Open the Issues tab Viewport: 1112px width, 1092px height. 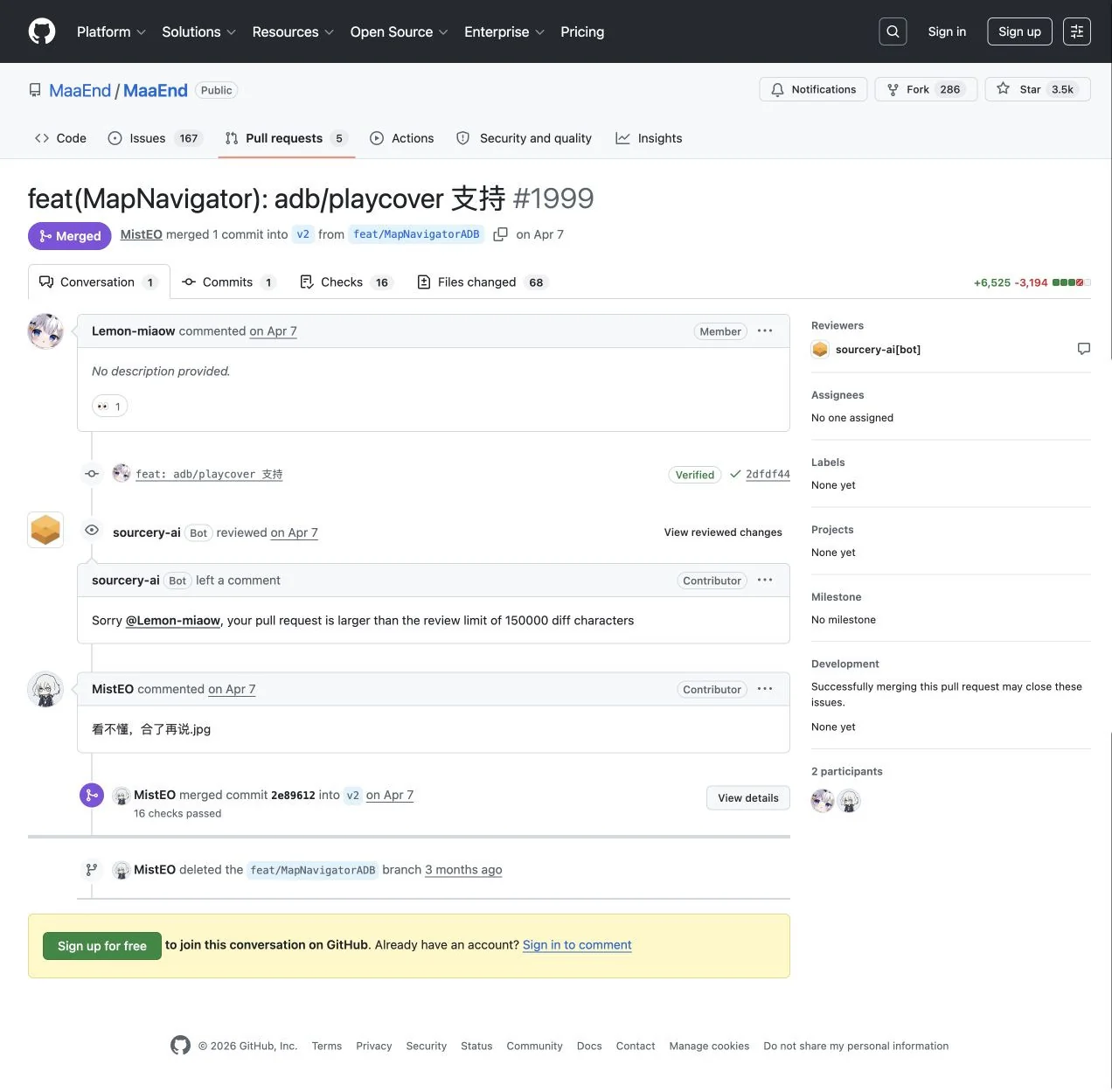click(155, 138)
